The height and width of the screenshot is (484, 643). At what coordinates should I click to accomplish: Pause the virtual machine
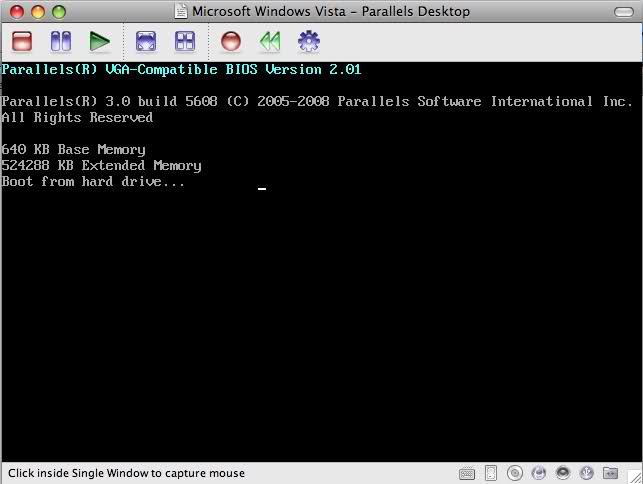pos(61,41)
